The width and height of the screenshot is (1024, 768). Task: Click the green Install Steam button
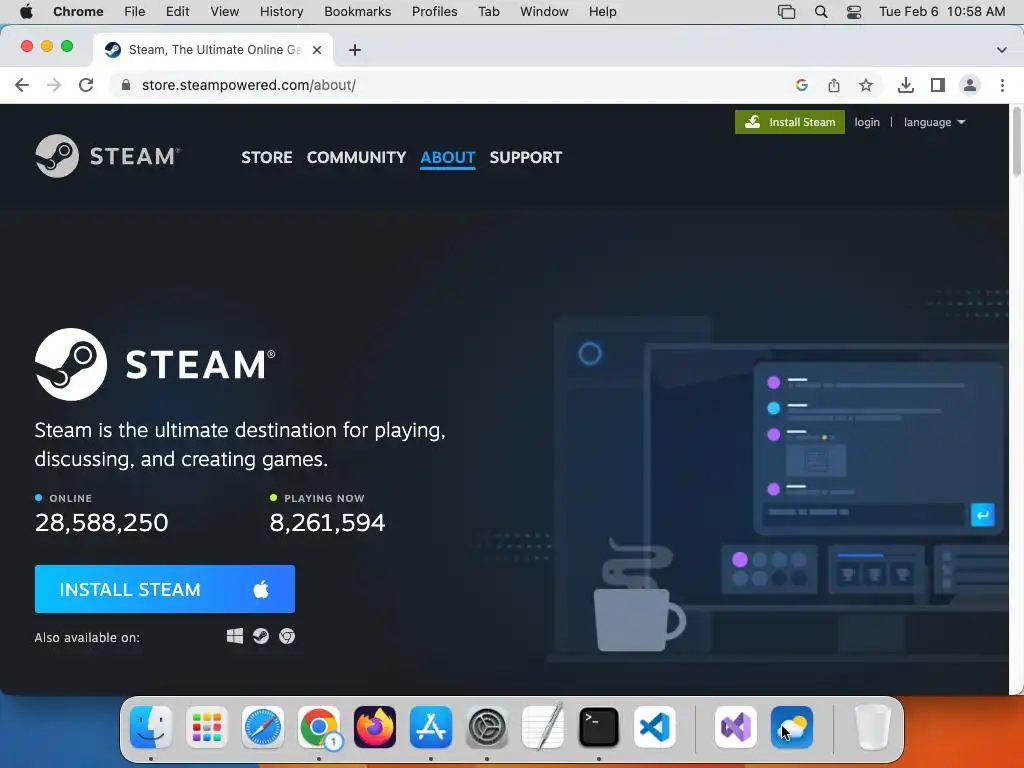click(790, 122)
